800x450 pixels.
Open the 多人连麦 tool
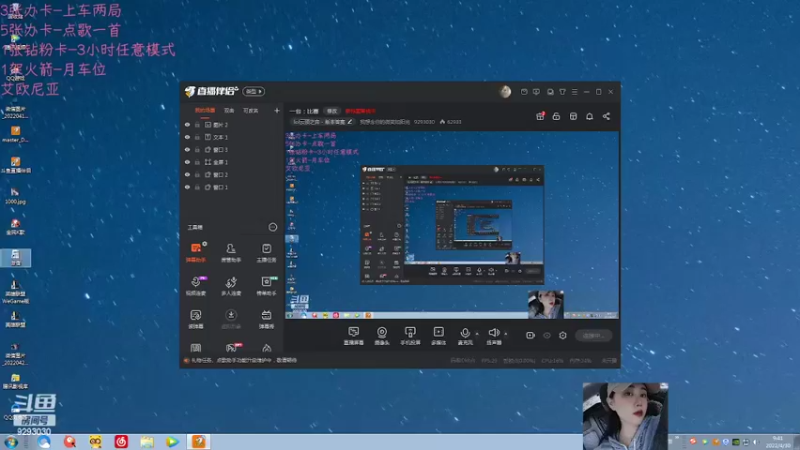[x=231, y=286]
